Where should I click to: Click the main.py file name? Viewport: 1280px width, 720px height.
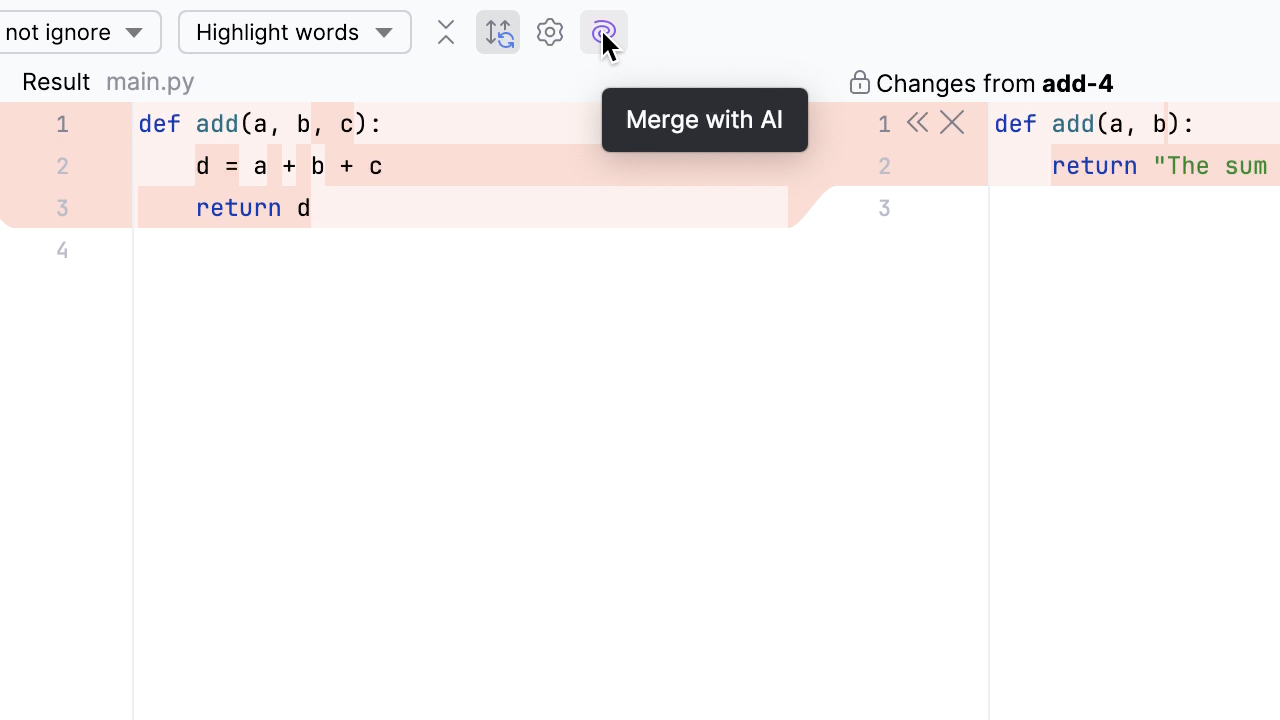pyautogui.click(x=150, y=82)
